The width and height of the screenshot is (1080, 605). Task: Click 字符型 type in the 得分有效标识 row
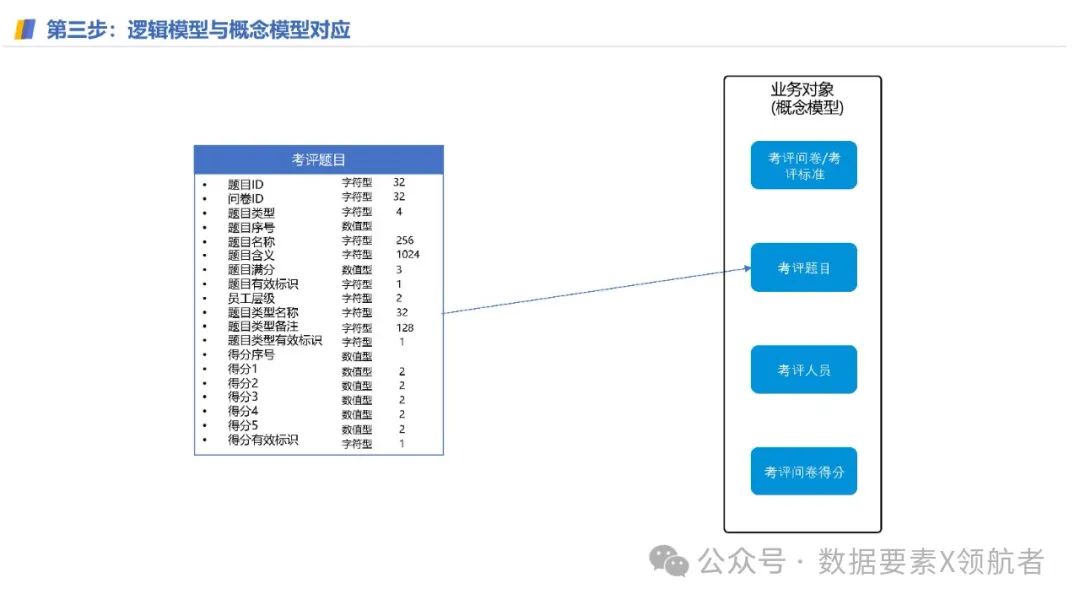[x=357, y=444]
